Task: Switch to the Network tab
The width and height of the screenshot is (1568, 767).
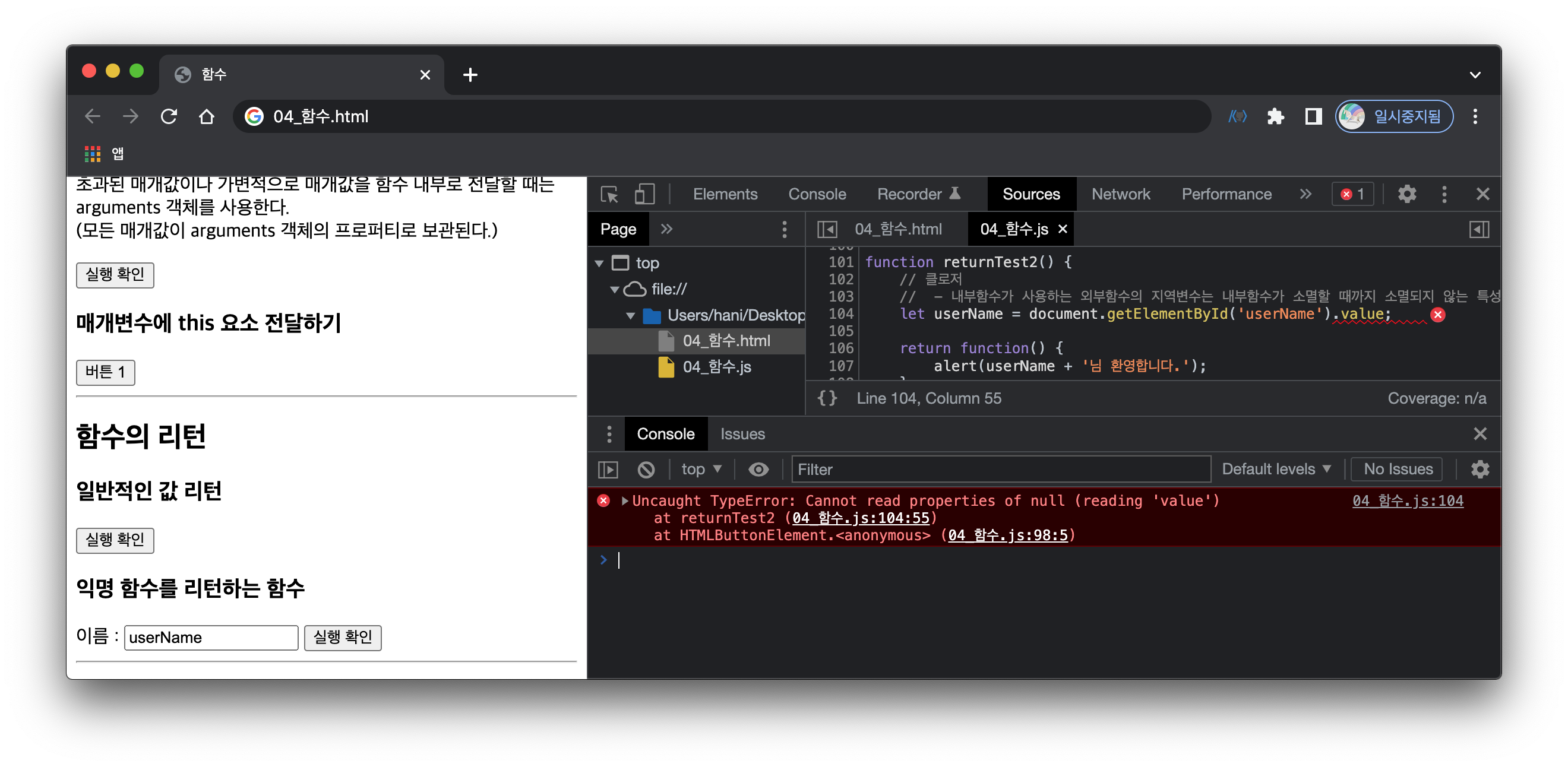Action: (x=1120, y=195)
